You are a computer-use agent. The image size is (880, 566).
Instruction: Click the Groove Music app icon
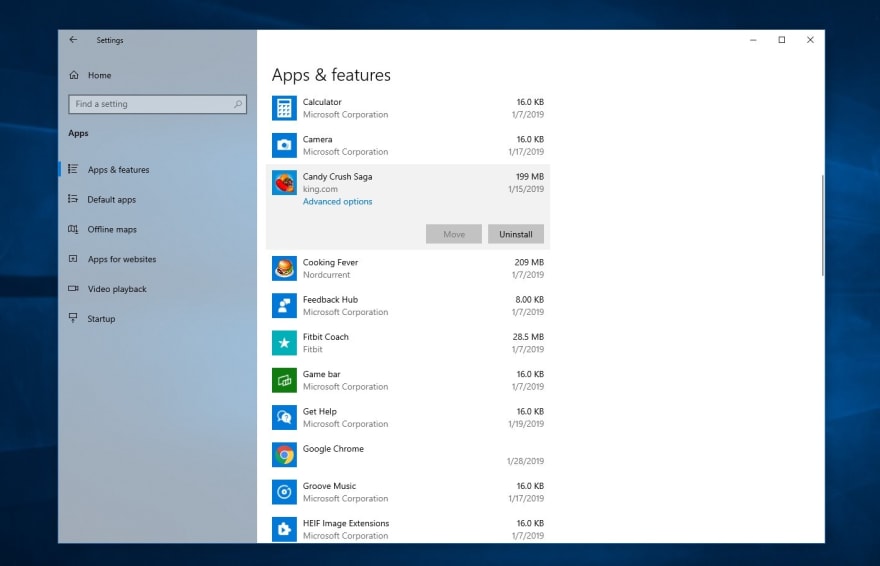284,492
